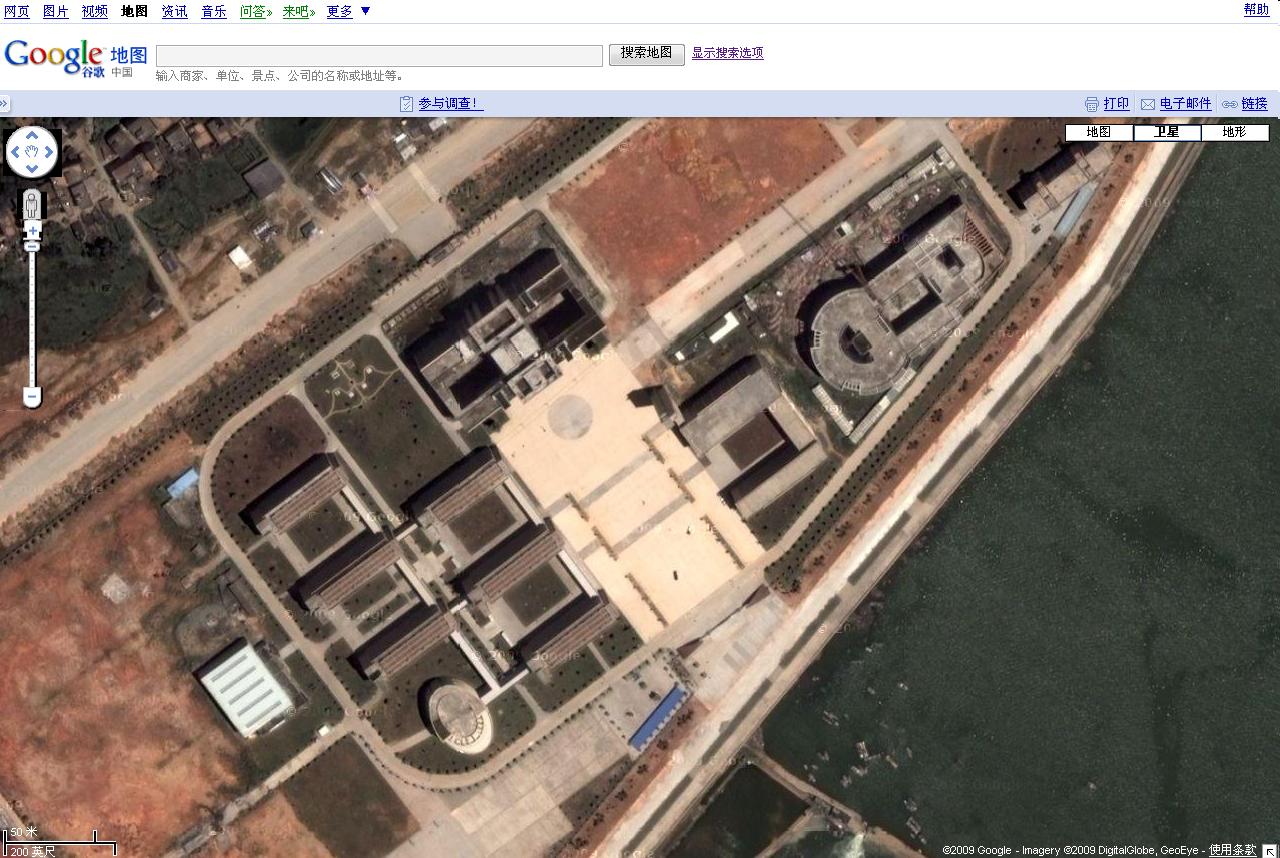Pan the map up with the arrow
Image resolution: width=1280 pixels, height=858 pixels.
click(x=32, y=136)
